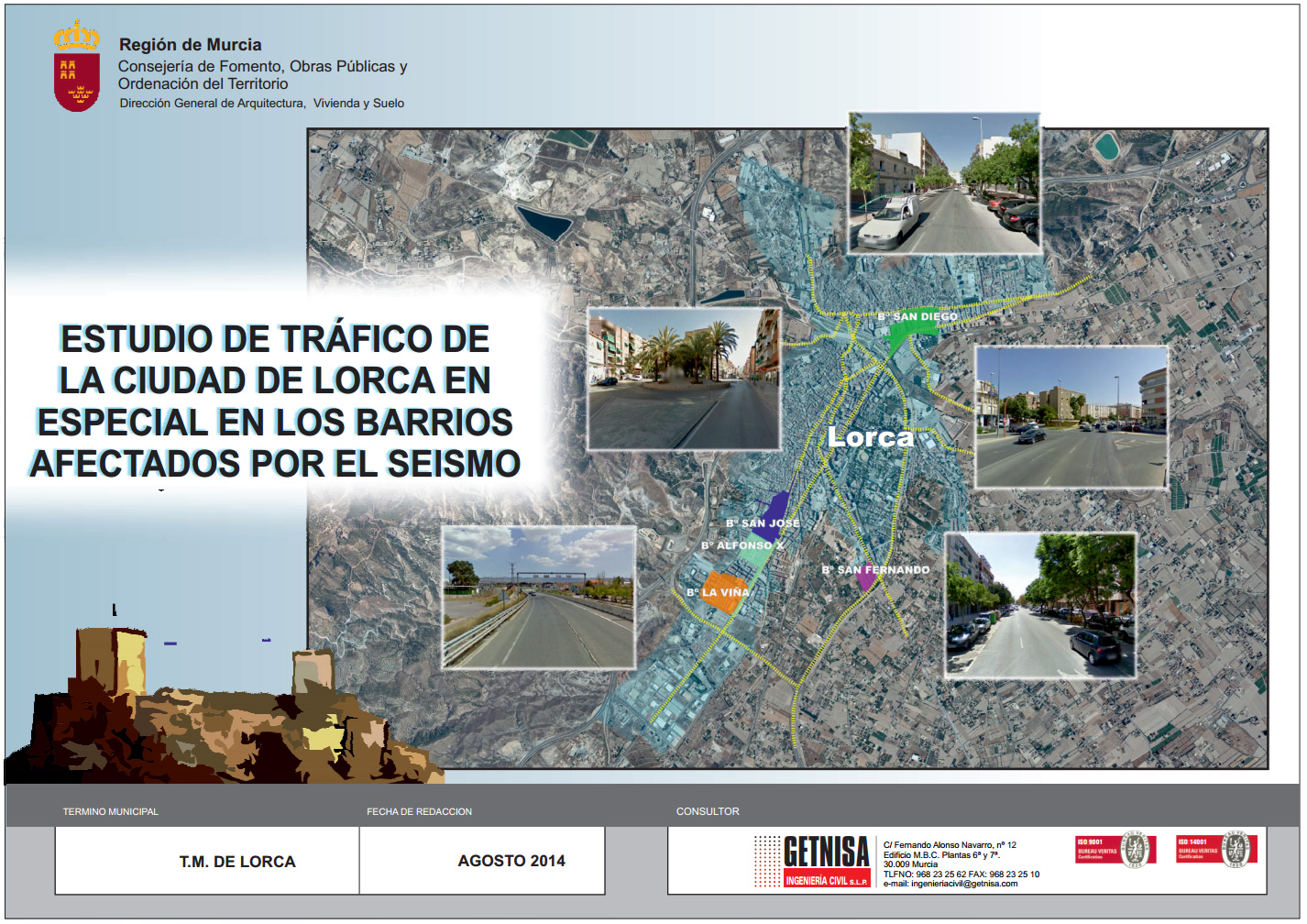This screenshot has height=924, width=1307.
Task: Click title line 'AFECTADOS POR EL SEISMO'
Action: [x=274, y=464]
